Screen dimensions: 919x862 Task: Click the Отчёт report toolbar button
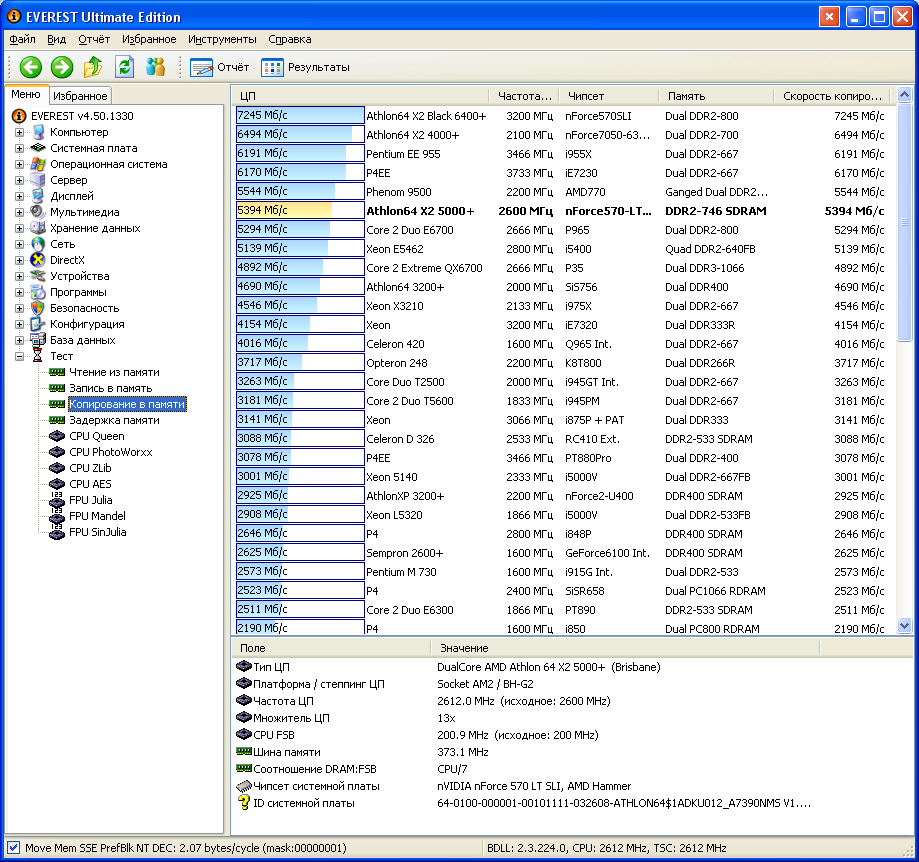click(220, 67)
